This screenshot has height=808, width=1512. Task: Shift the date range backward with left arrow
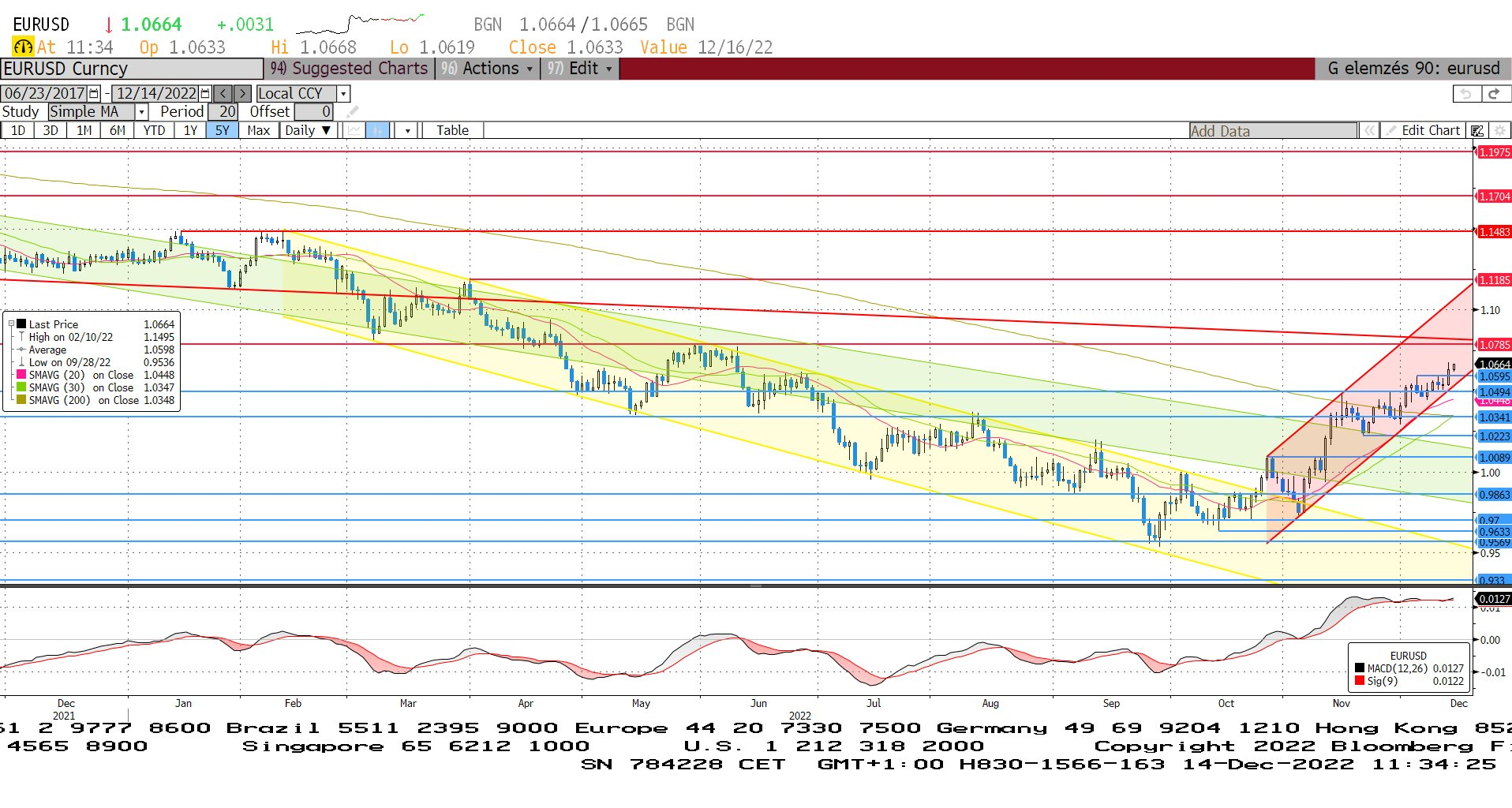[x=223, y=93]
